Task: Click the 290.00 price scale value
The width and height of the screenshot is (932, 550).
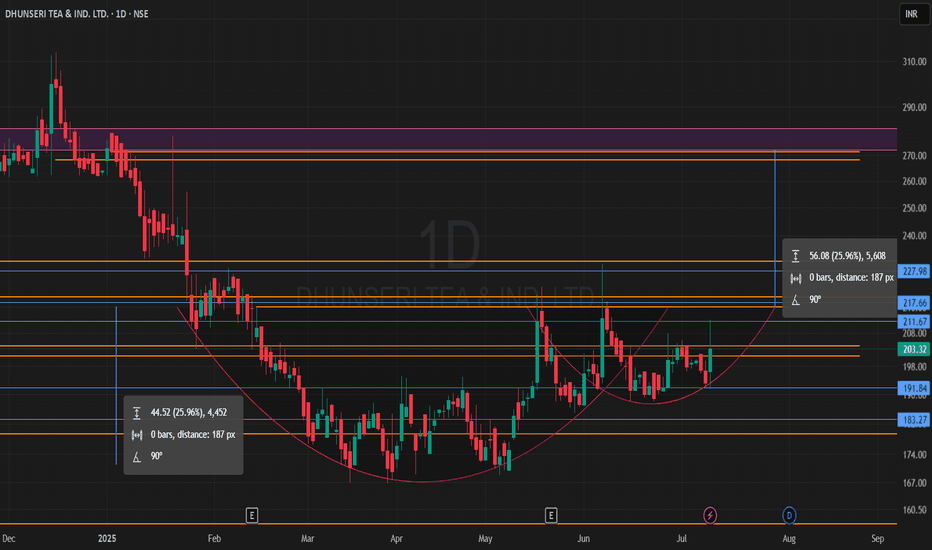Action: pyautogui.click(x=914, y=107)
